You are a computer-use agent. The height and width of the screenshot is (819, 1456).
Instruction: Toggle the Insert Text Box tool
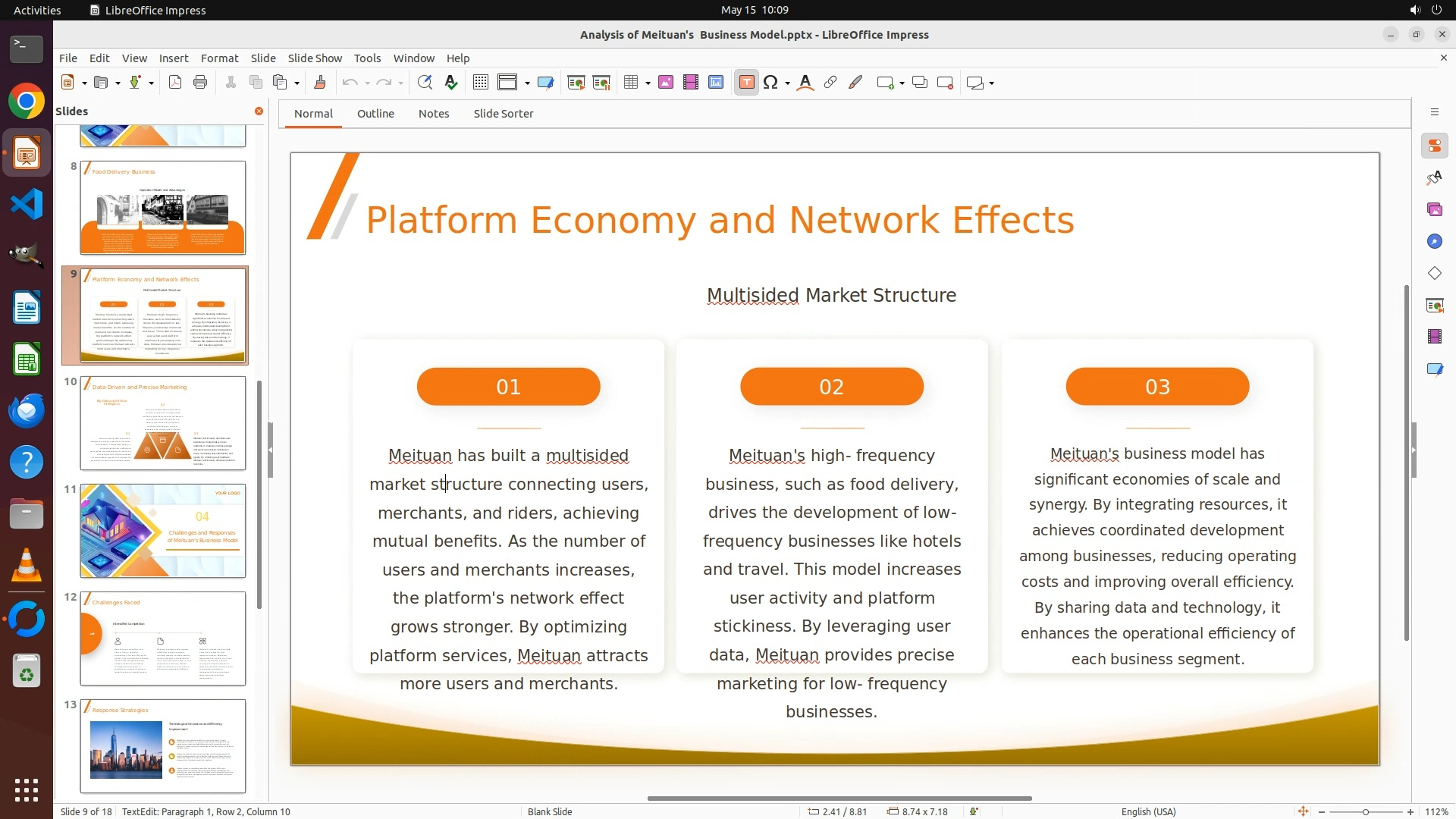point(746,83)
